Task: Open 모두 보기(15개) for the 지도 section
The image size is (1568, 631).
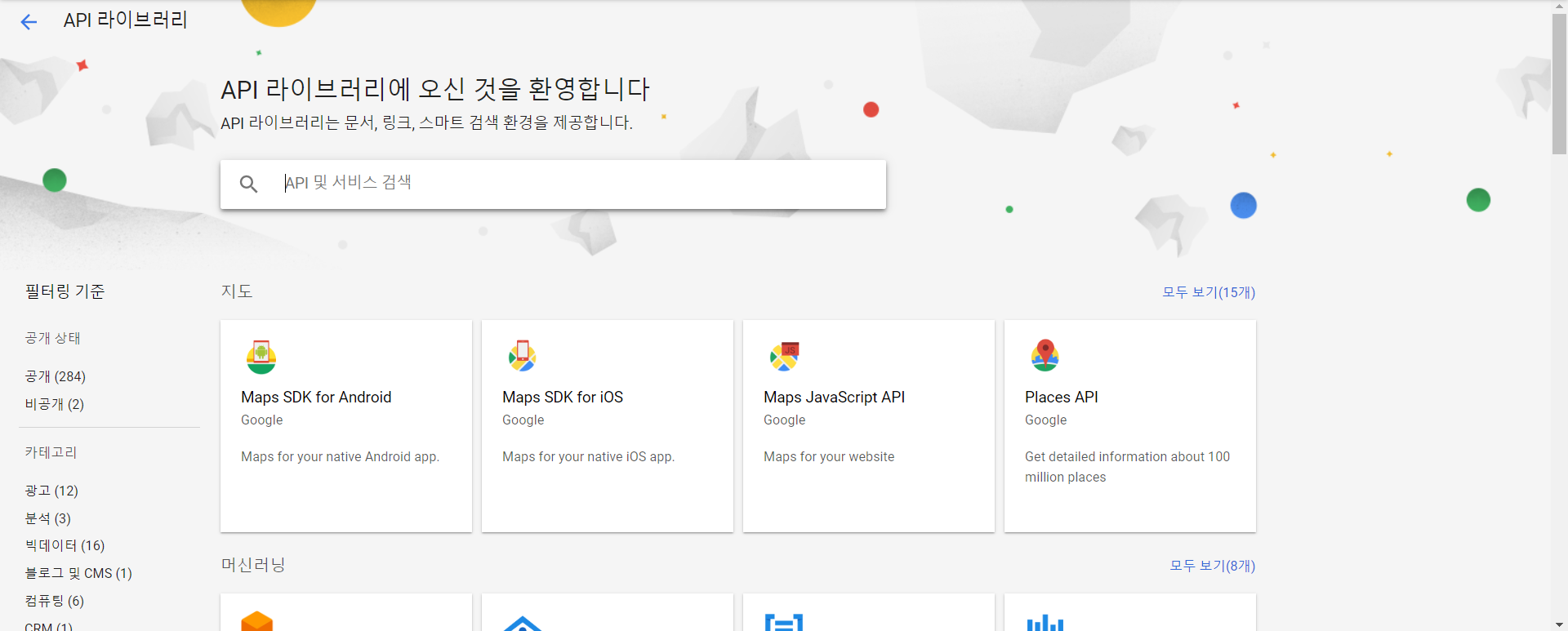Action: tap(1209, 292)
